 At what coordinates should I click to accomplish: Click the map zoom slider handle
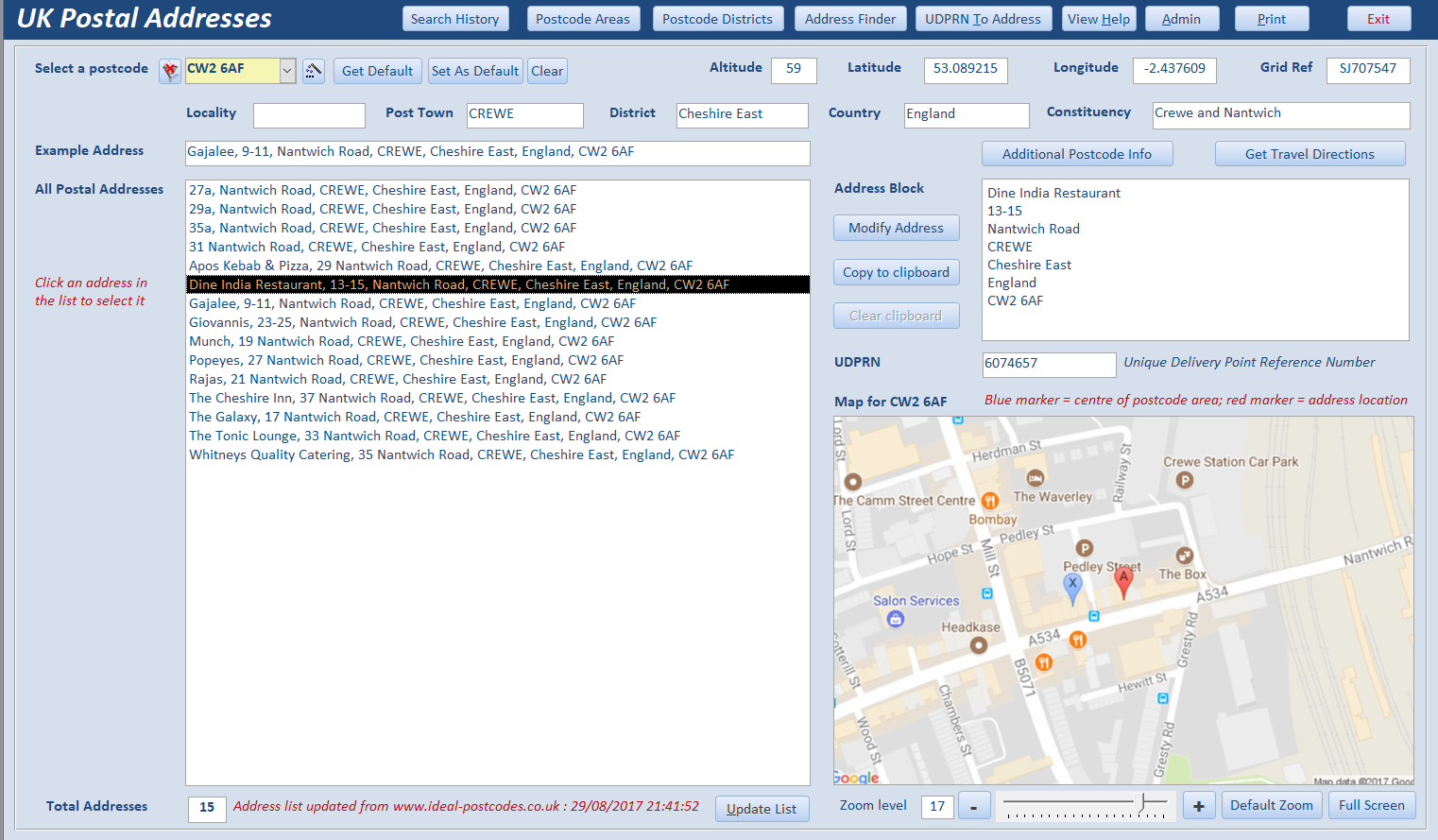click(x=1142, y=803)
